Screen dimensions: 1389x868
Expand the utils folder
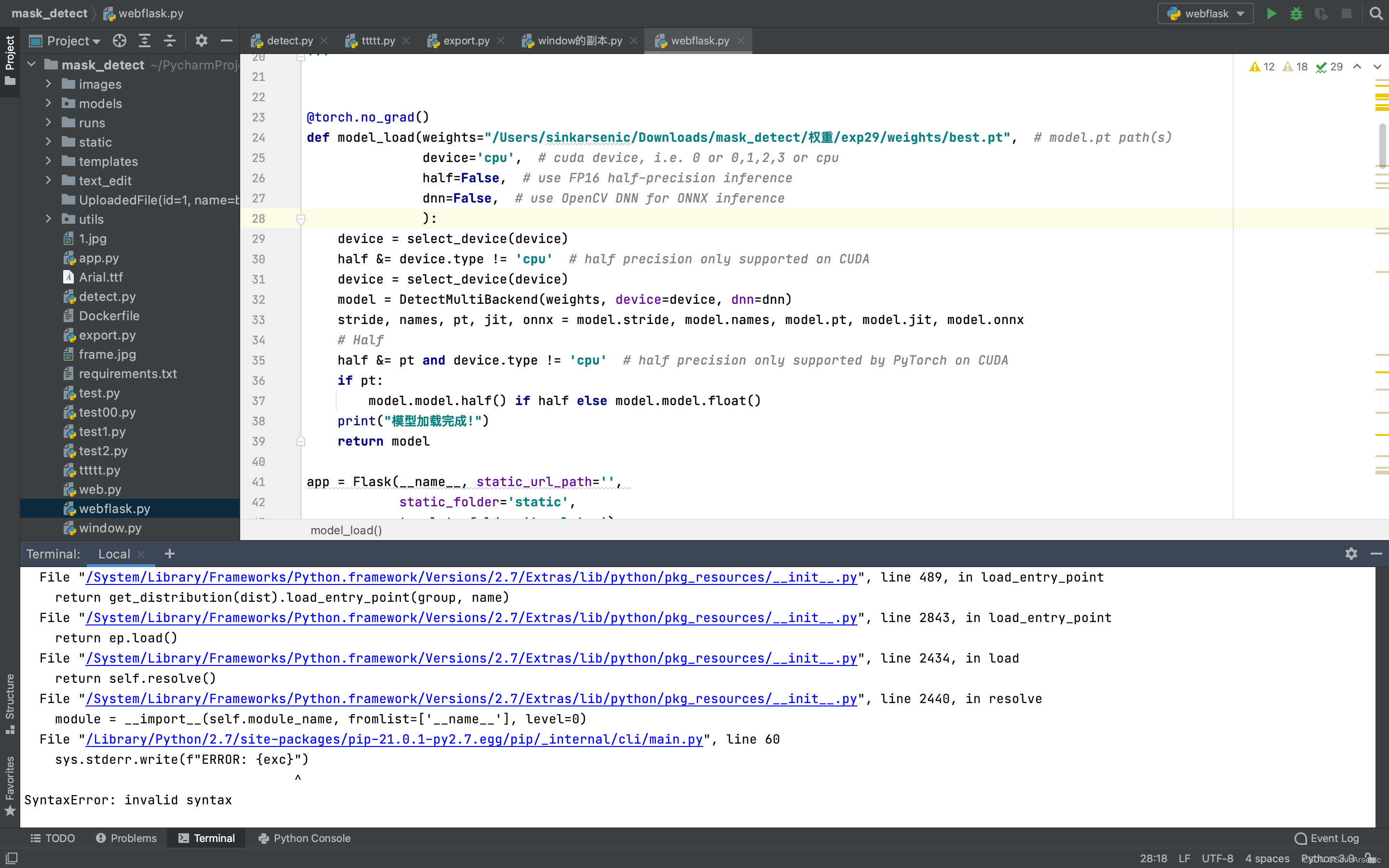click(x=49, y=219)
